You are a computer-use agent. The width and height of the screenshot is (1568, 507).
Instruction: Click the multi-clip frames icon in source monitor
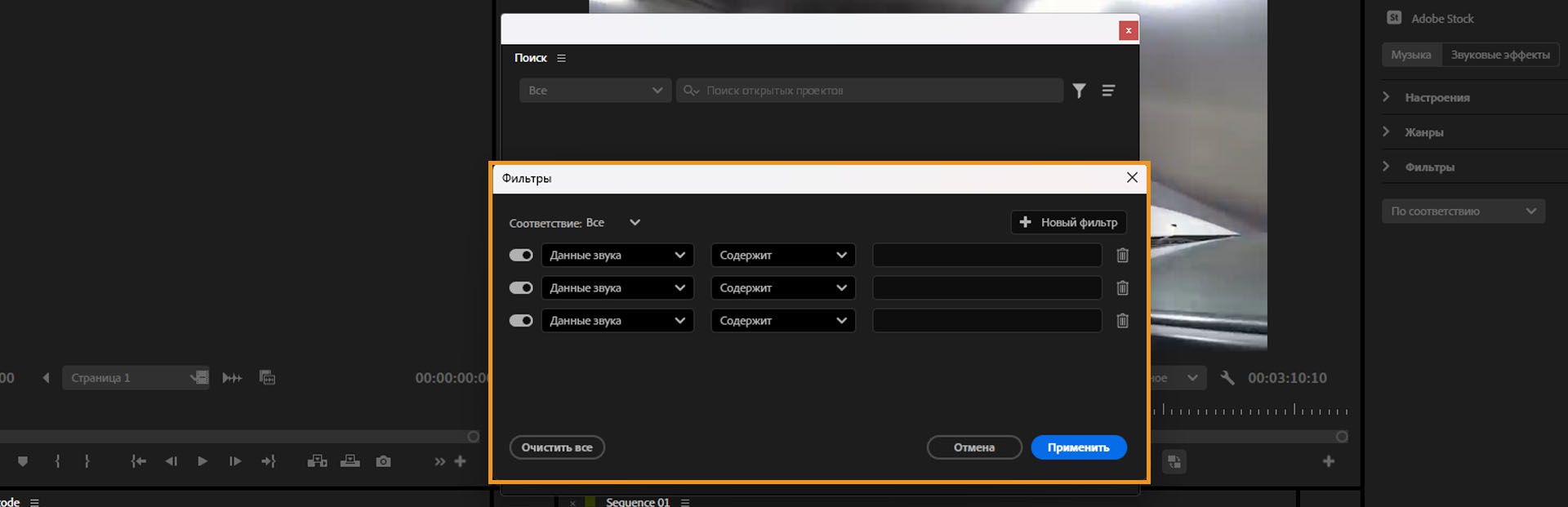[267, 377]
